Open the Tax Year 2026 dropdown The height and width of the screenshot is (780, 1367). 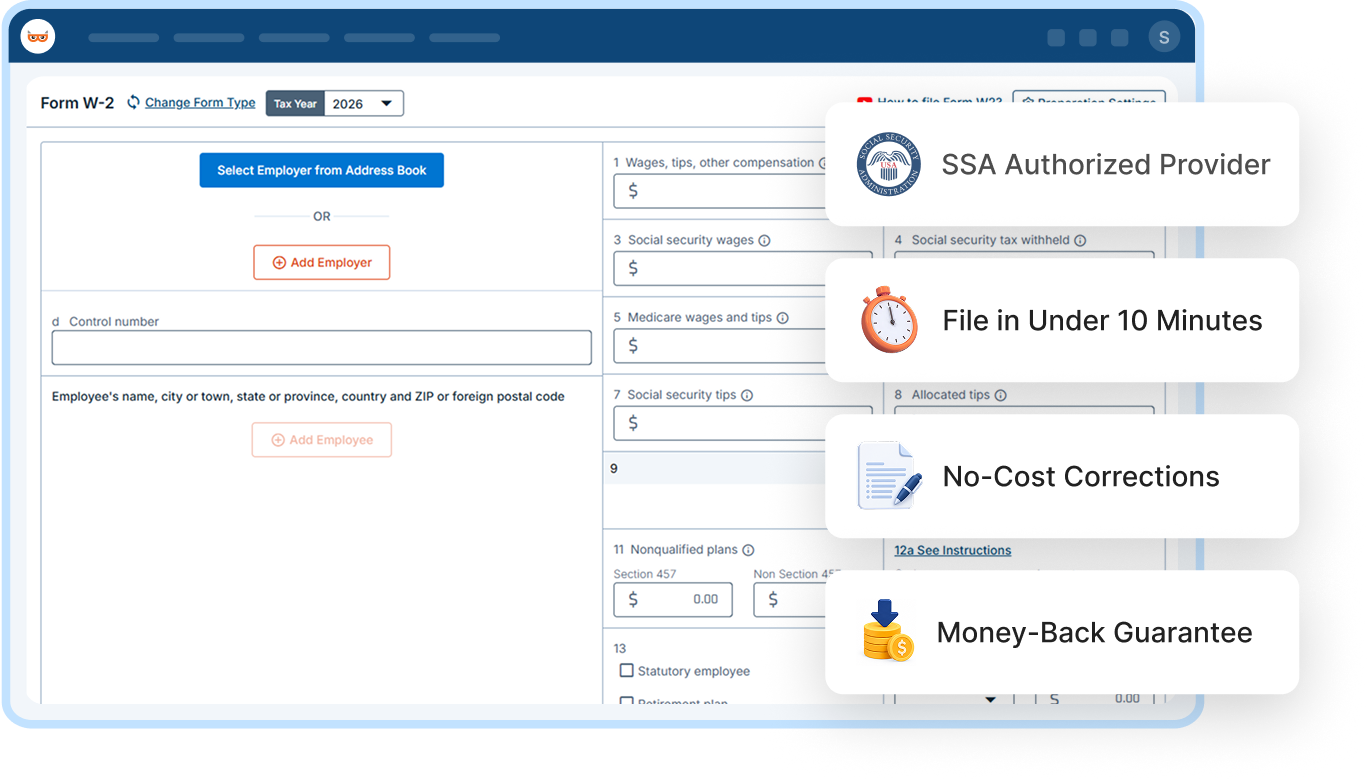(x=364, y=103)
